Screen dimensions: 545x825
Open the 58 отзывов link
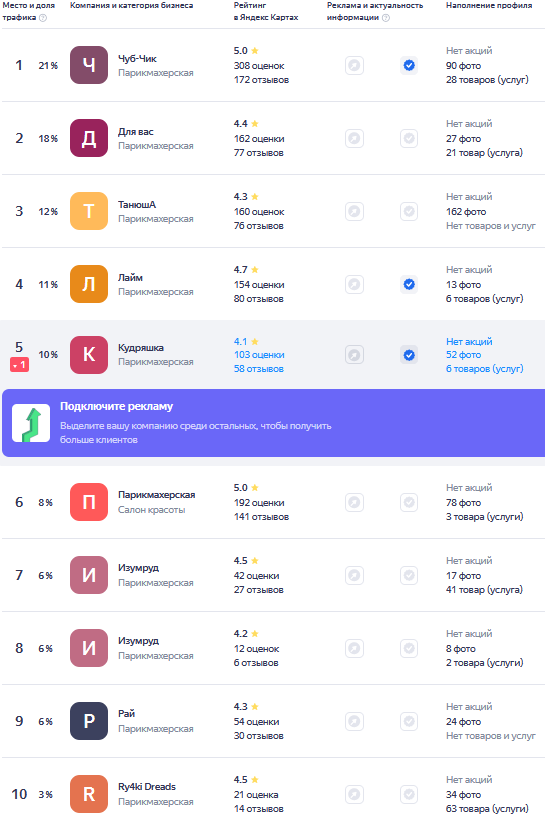(x=259, y=369)
